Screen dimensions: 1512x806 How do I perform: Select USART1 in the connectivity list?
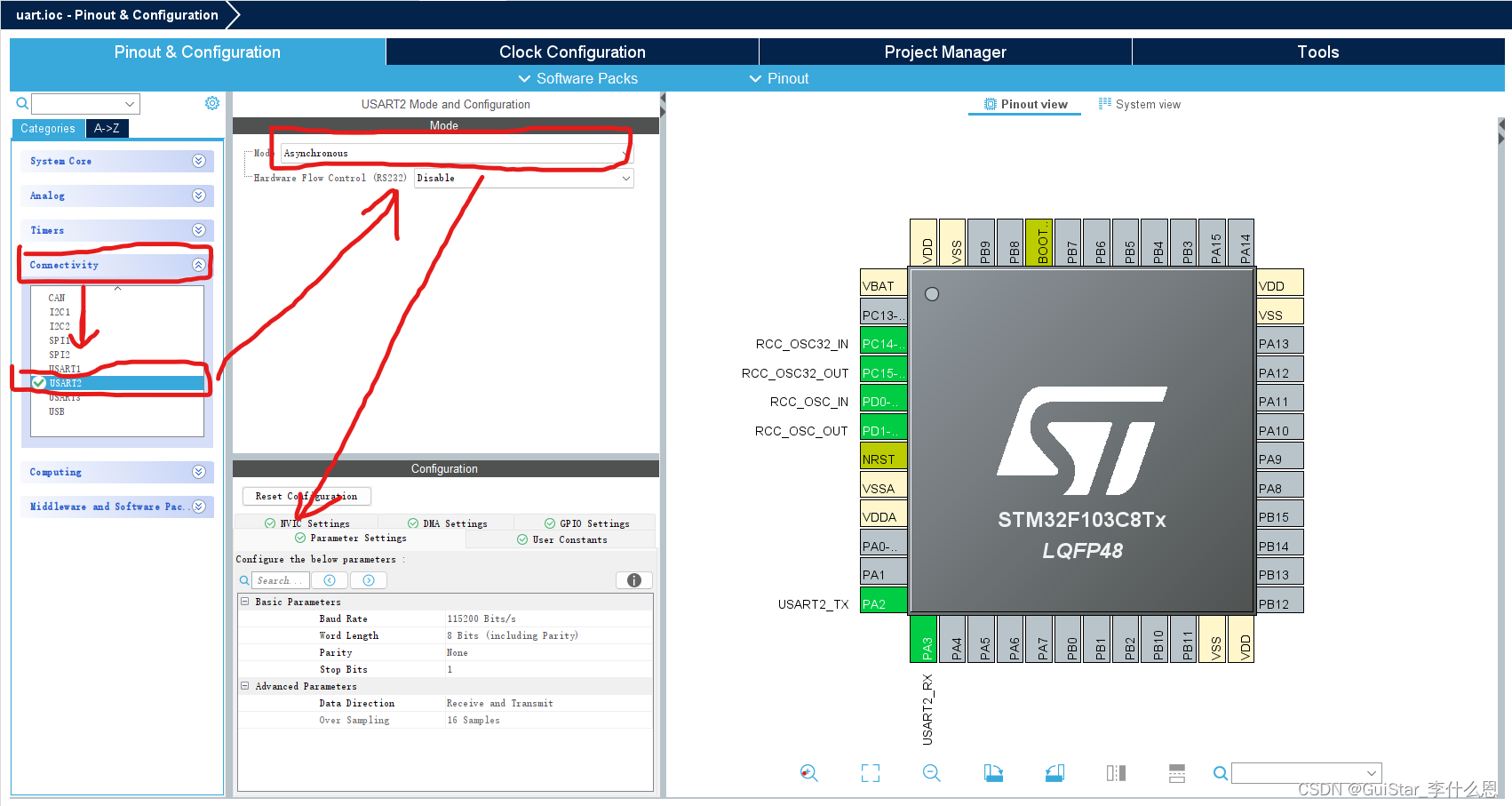click(x=65, y=369)
